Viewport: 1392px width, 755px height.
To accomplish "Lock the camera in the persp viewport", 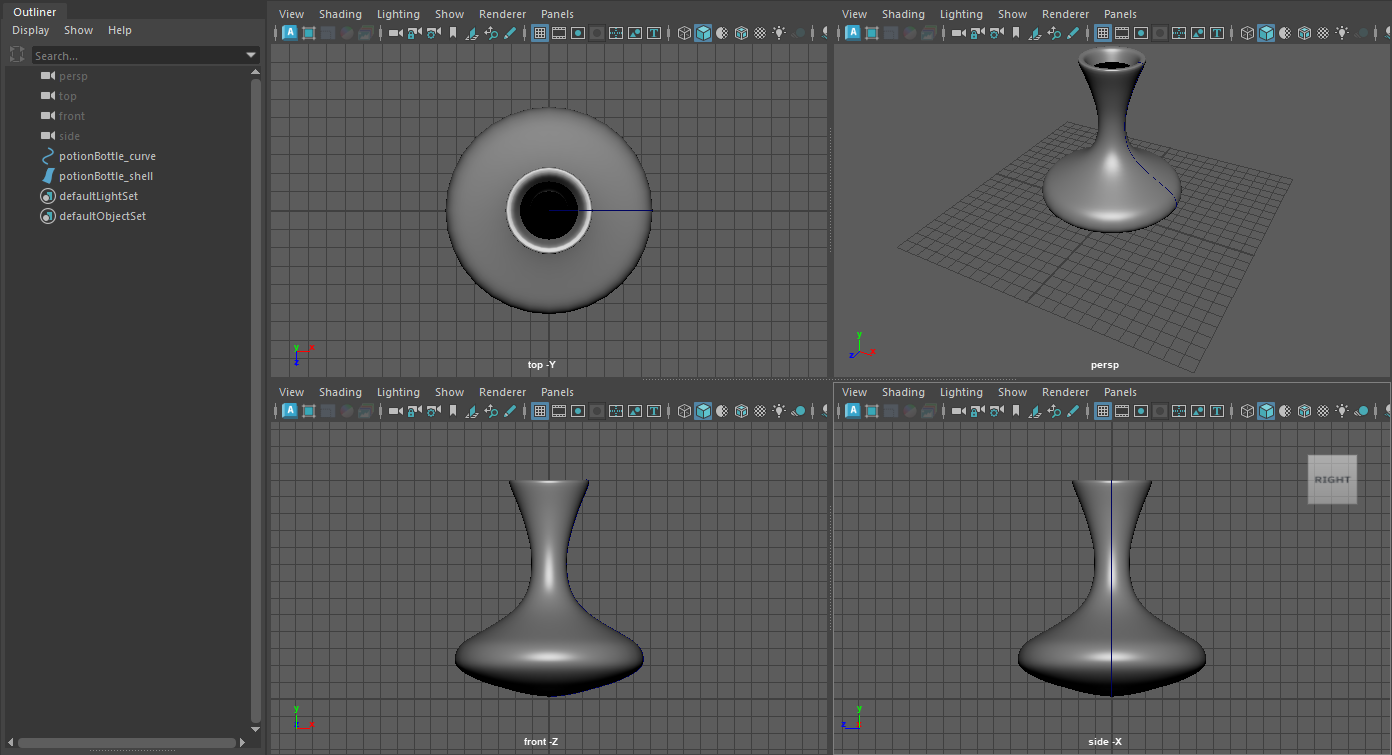I will 974,33.
